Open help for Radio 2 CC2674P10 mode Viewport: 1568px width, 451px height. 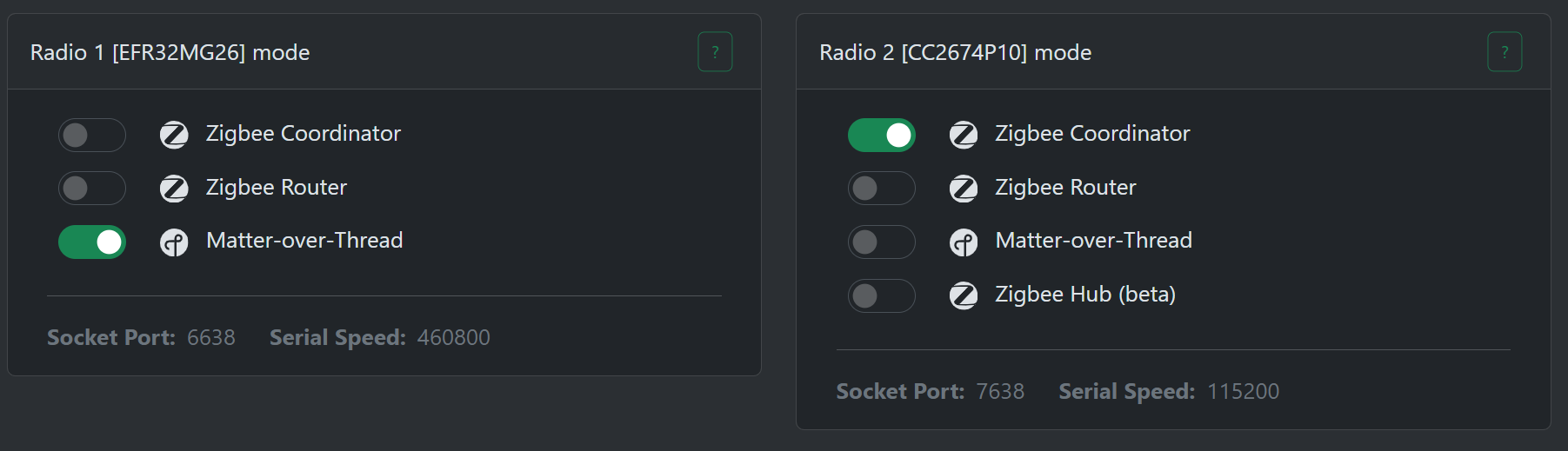1505,52
